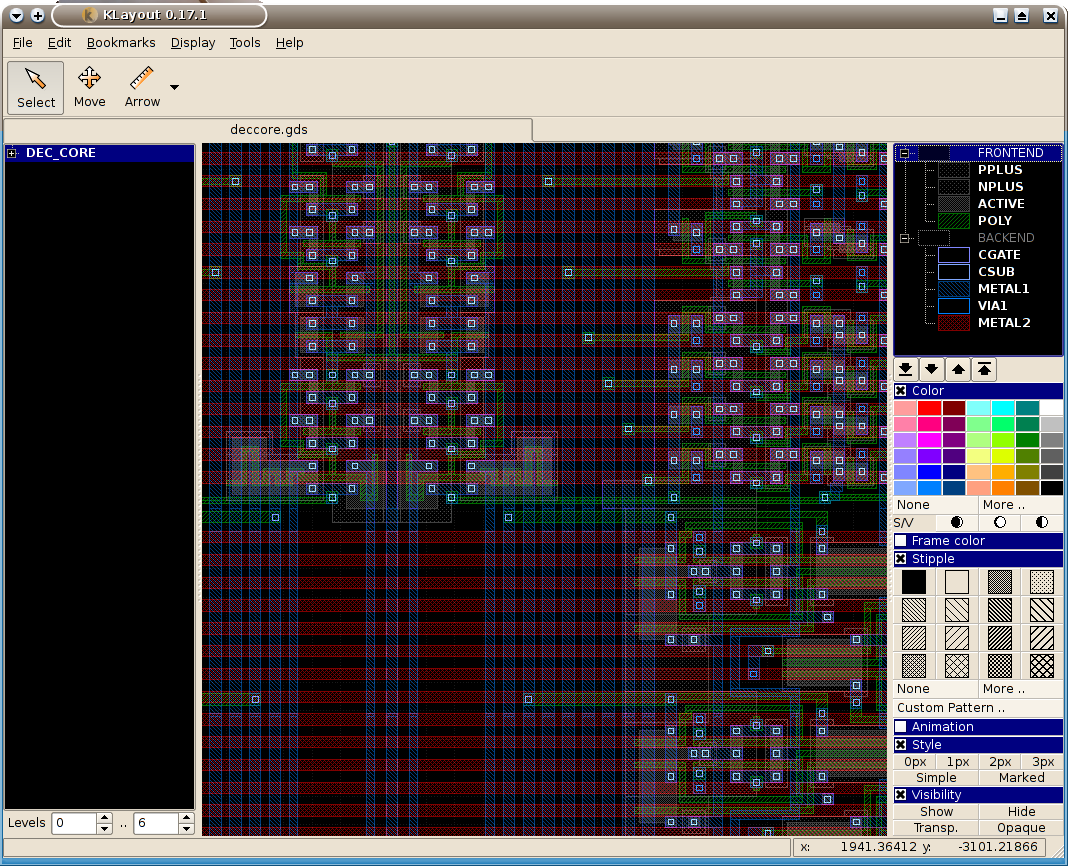Collapse the FRONTEND layer group
The image size is (1068, 866).
point(905,153)
